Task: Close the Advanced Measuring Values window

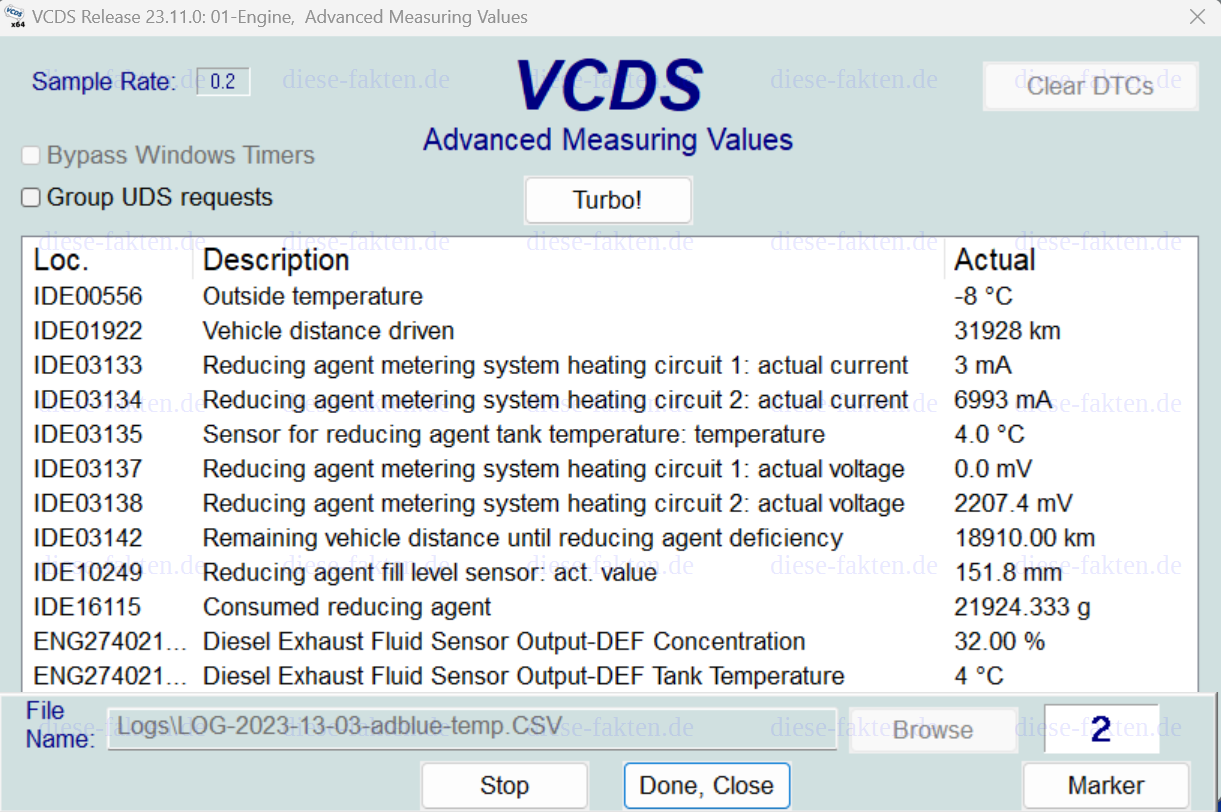Action: [1196, 16]
